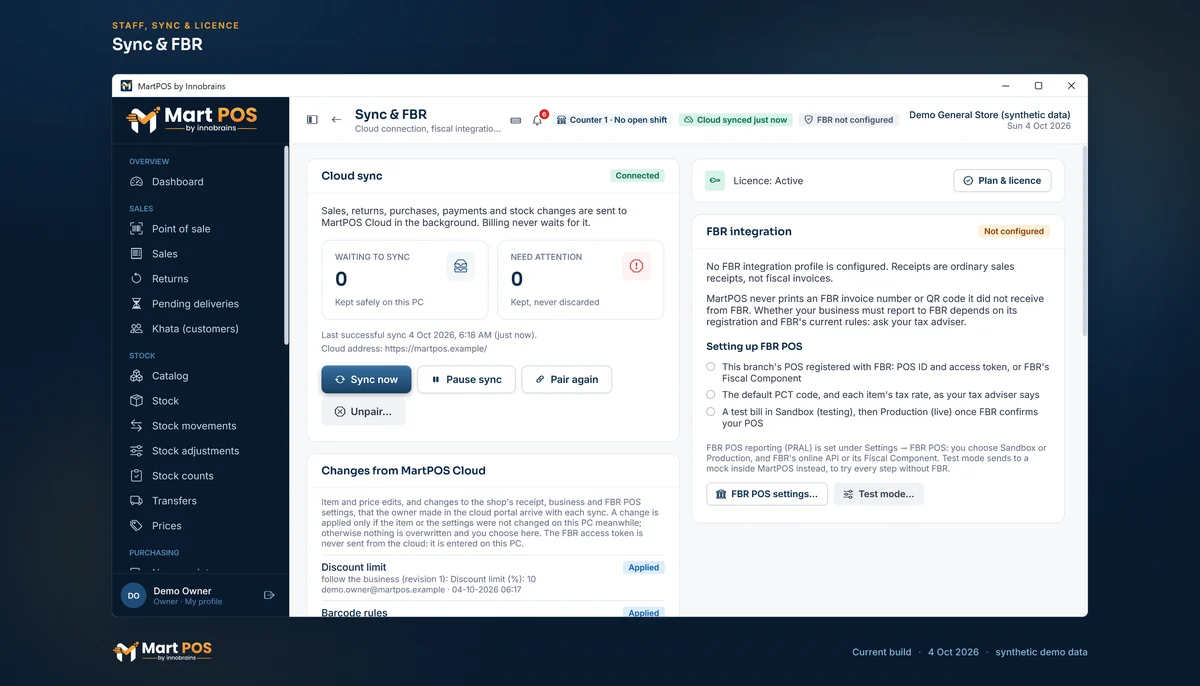Click the Licence: Active text
The image size is (1200, 686).
click(x=768, y=181)
